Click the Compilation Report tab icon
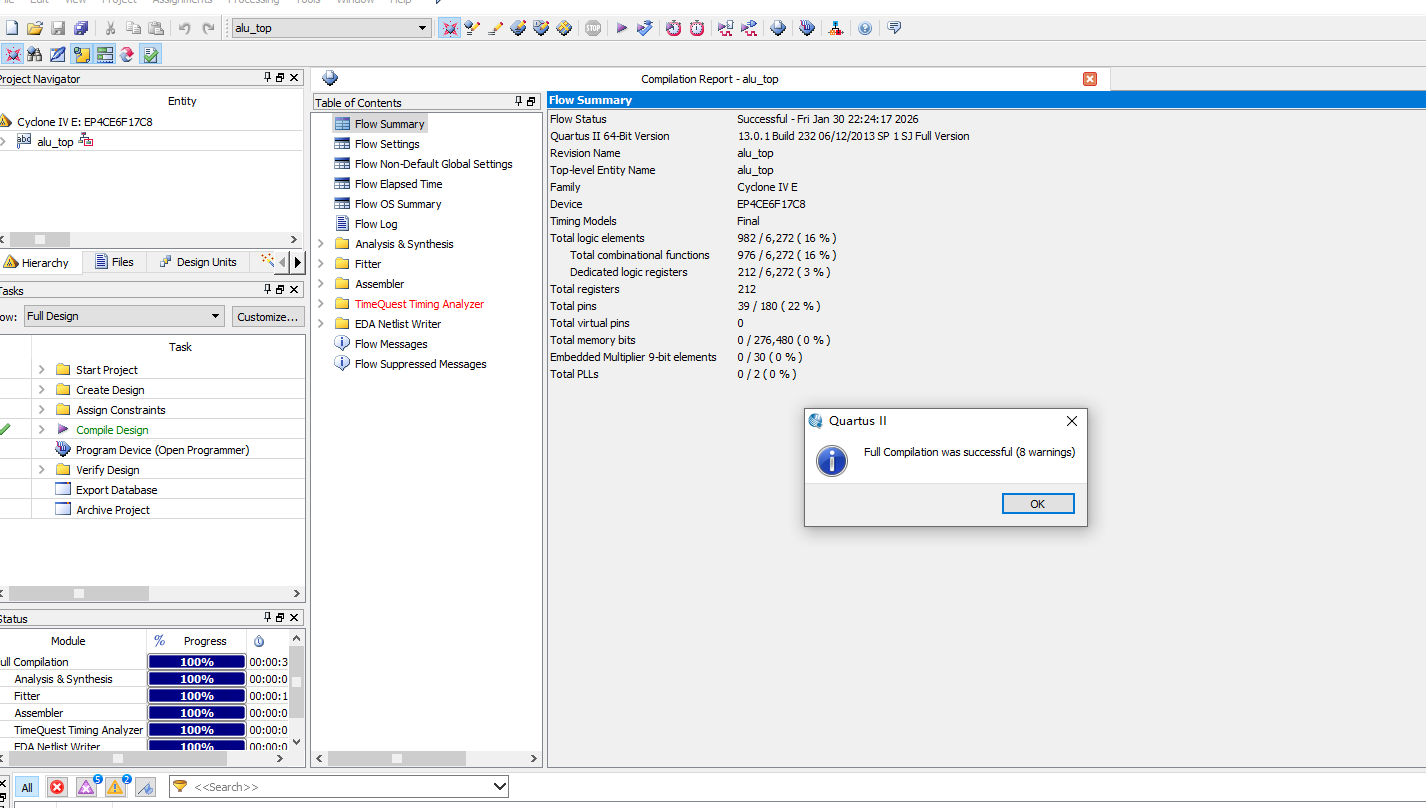The width and height of the screenshot is (1426, 808). [330, 78]
